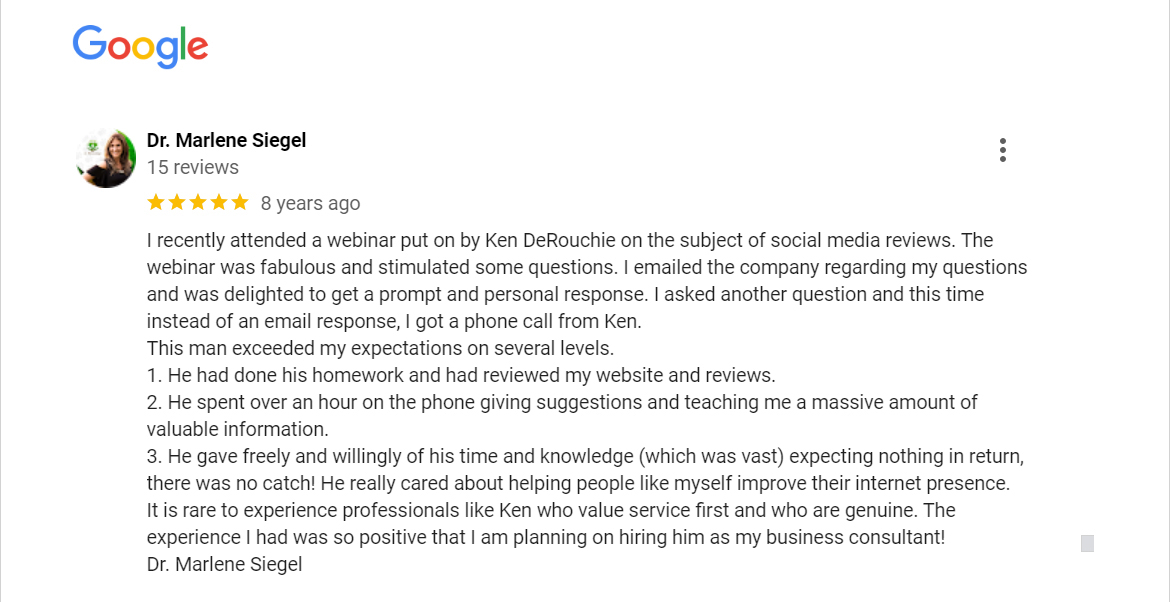
Task: Select the reviewer name Dr. Marlene Siegel
Action: (x=226, y=140)
